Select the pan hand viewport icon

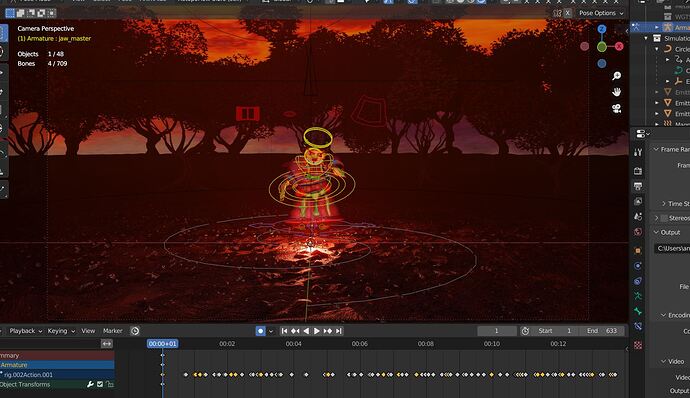tap(617, 92)
